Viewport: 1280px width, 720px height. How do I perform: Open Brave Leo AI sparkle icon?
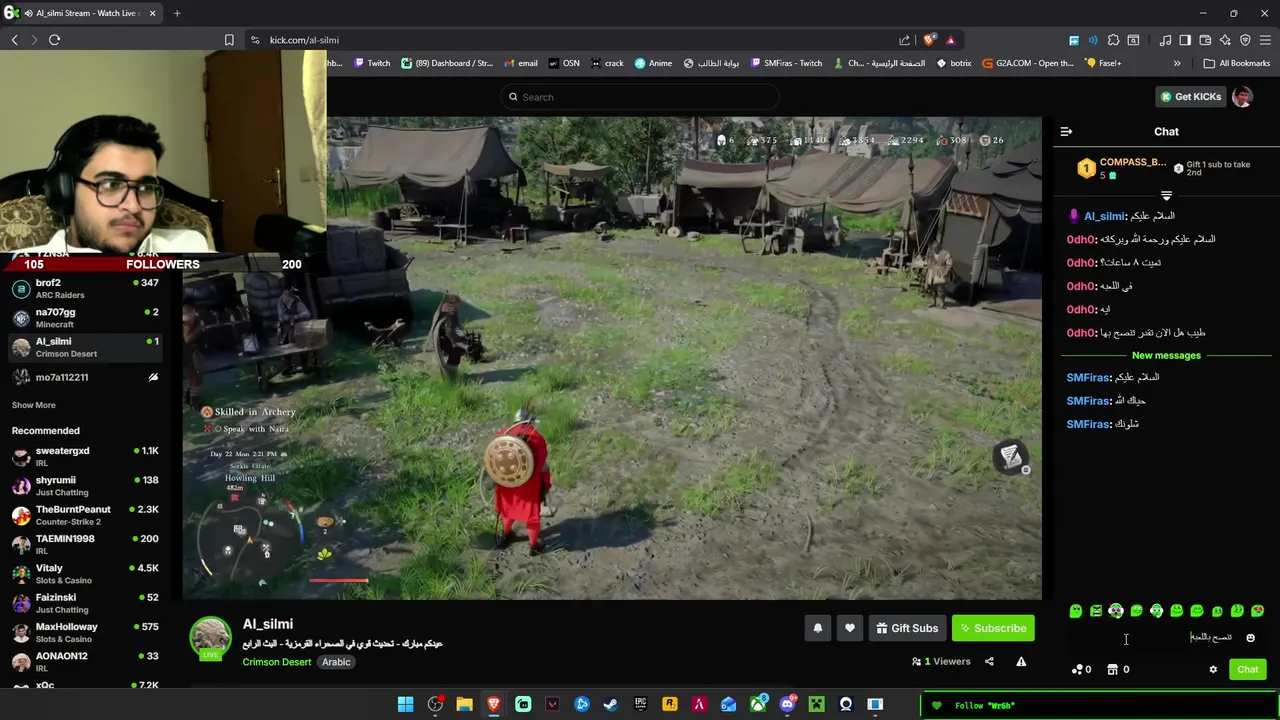tap(1225, 40)
